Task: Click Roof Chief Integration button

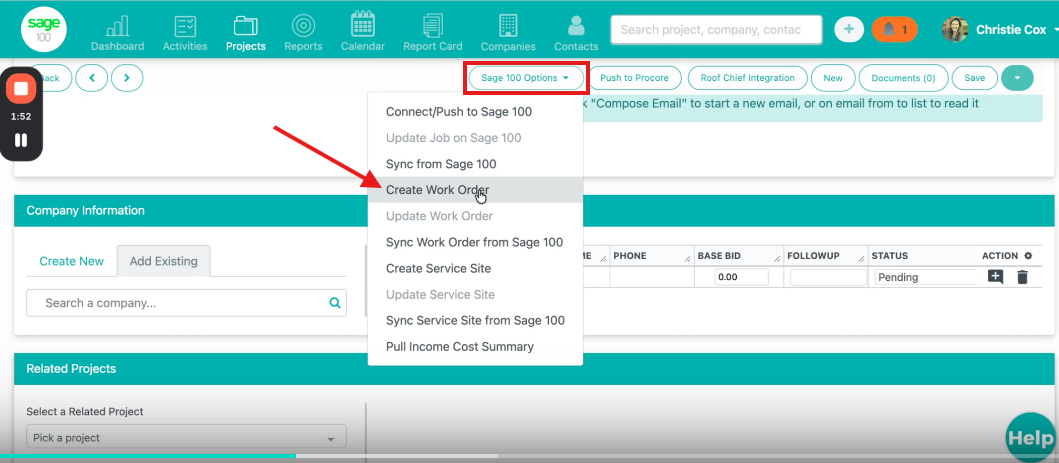Action: point(748,78)
